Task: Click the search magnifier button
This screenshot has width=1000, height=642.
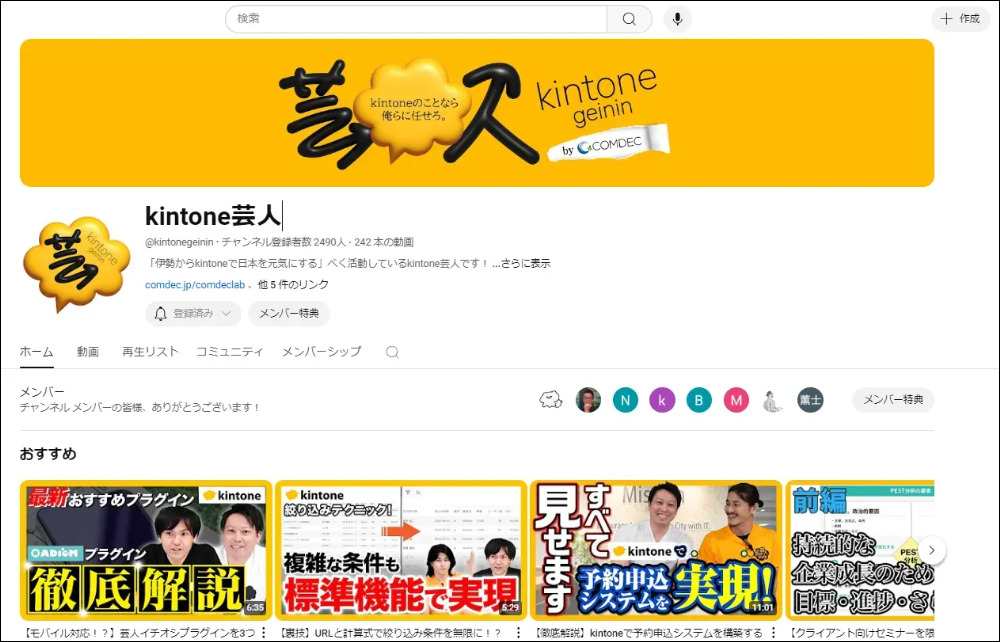Action: pyautogui.click(x=629, y=19)
